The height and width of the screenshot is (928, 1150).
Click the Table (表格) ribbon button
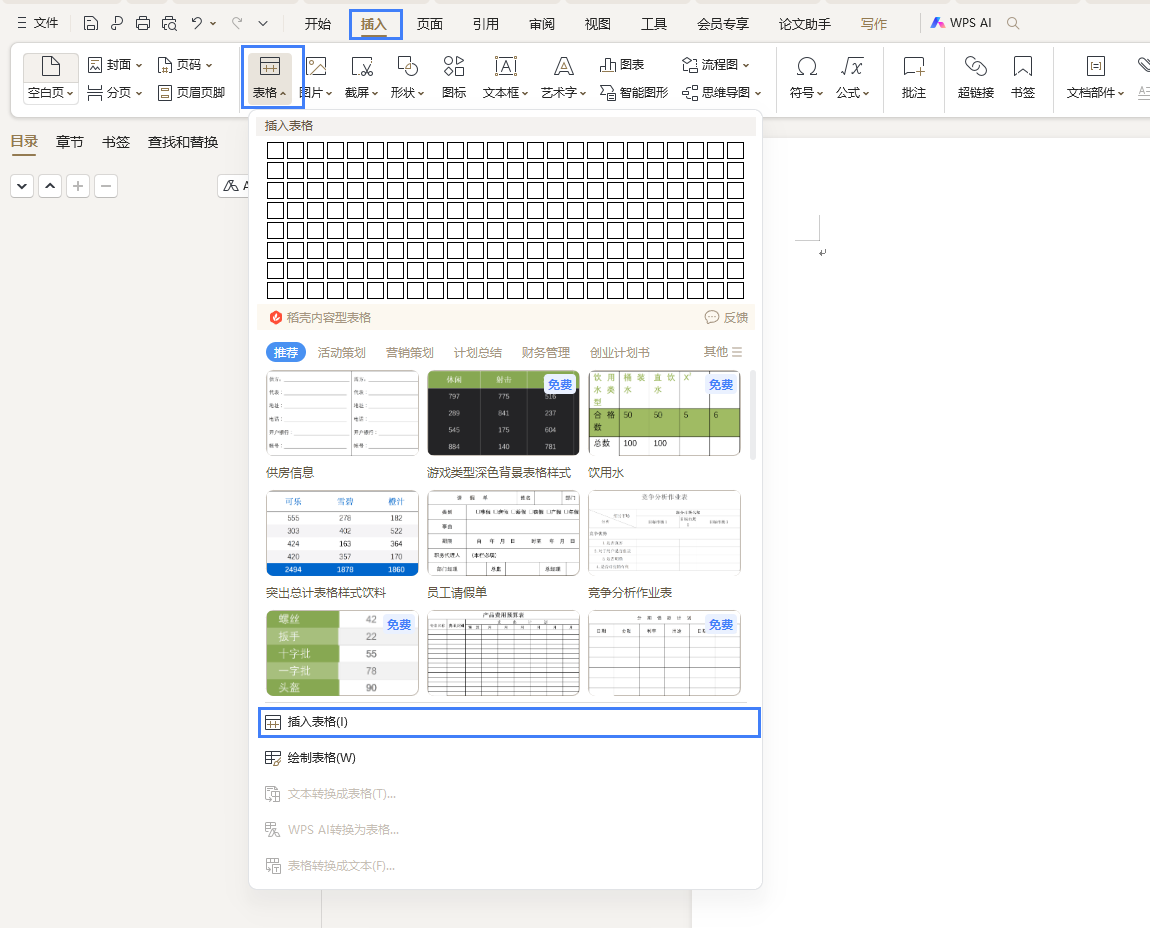tap(270, 77)
